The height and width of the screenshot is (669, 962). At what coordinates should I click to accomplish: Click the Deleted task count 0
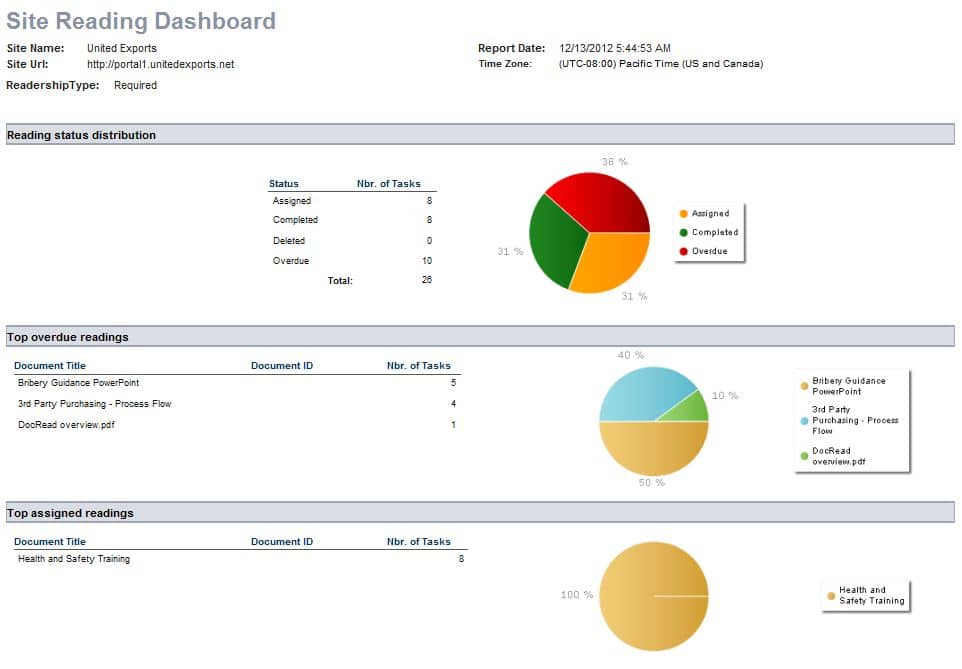(x=429, y=241)
